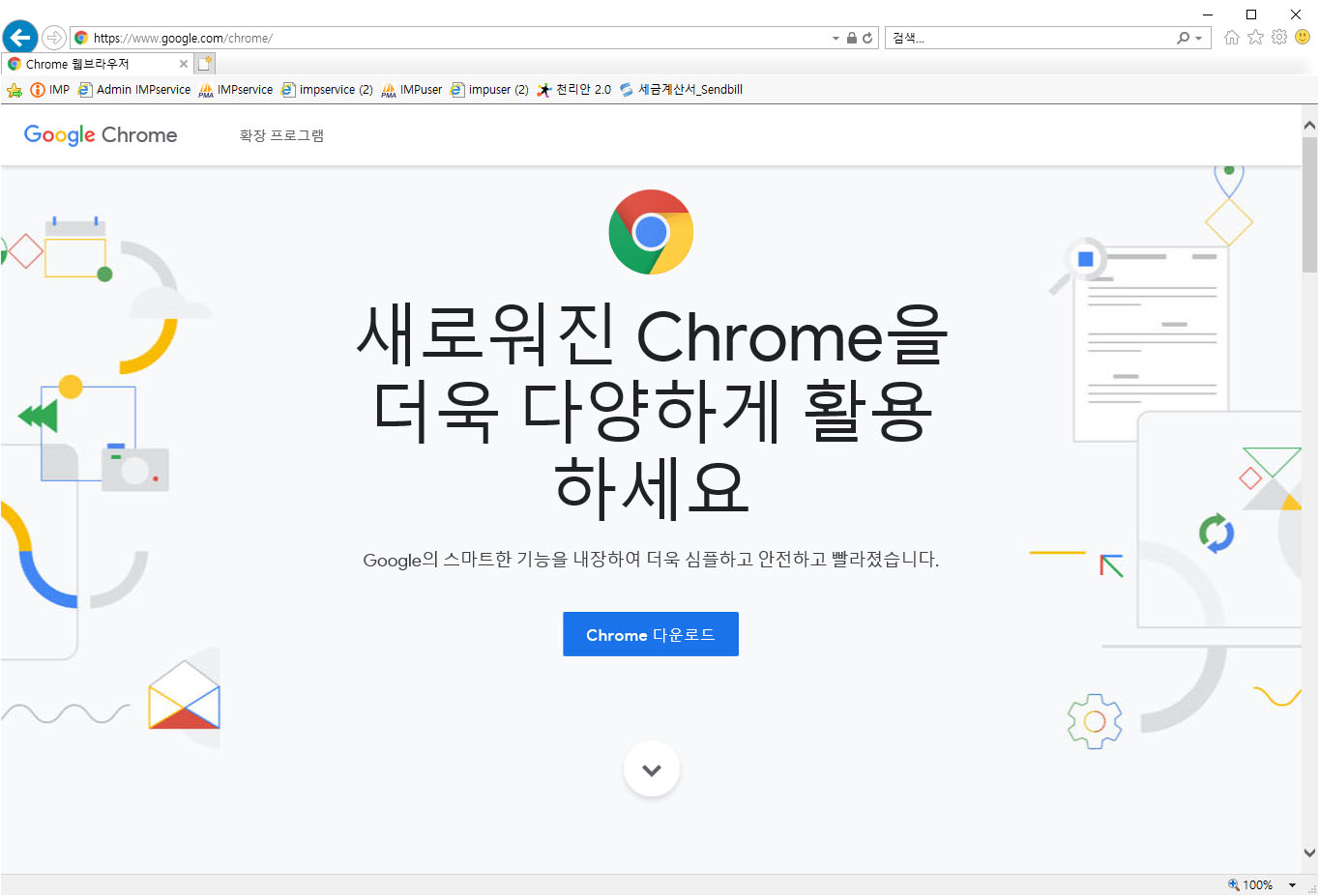Open a new tab

pos(204,64)
